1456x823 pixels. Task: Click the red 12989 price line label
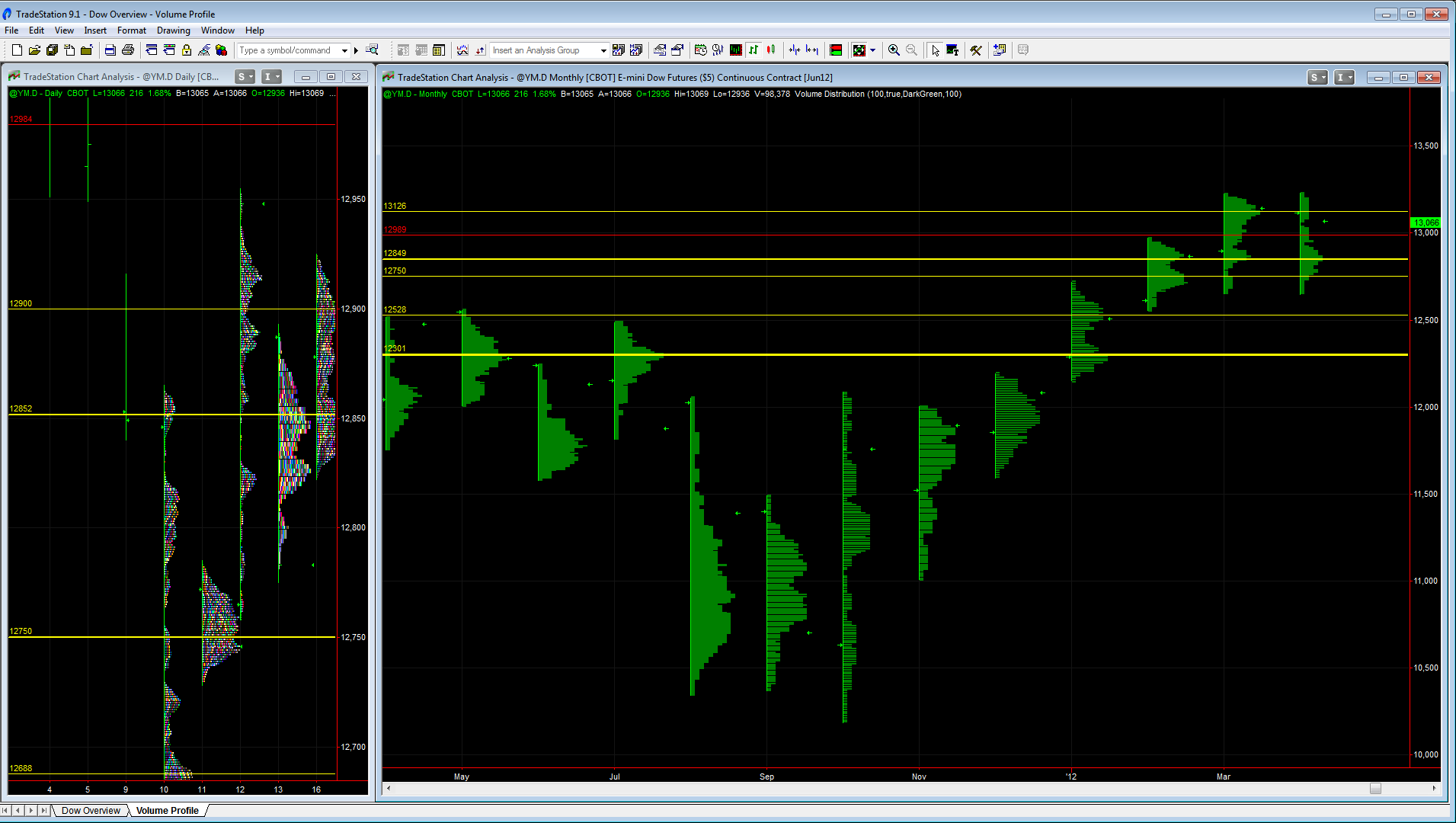pos(395,229)
